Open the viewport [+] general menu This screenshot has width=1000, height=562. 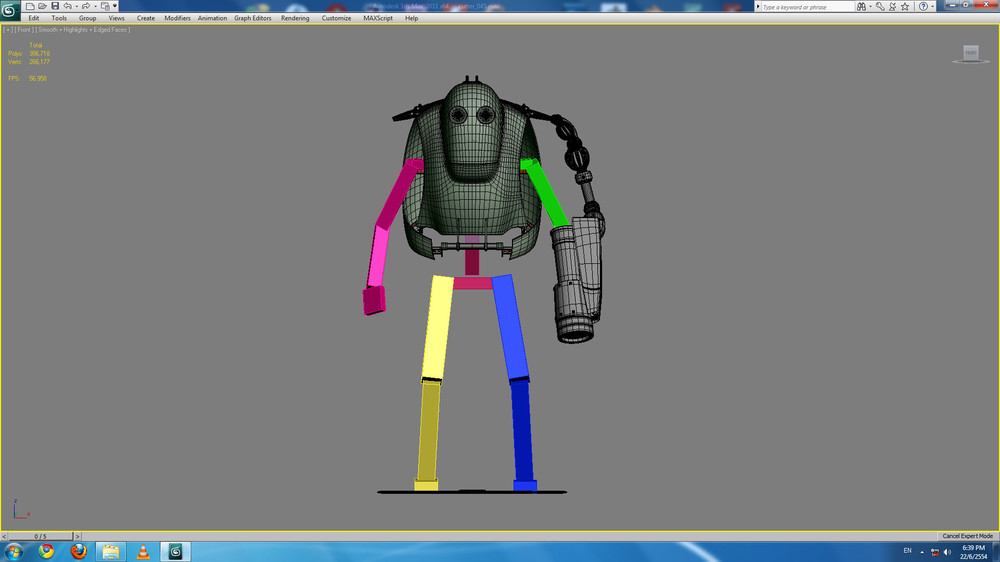tap(8, 30)
